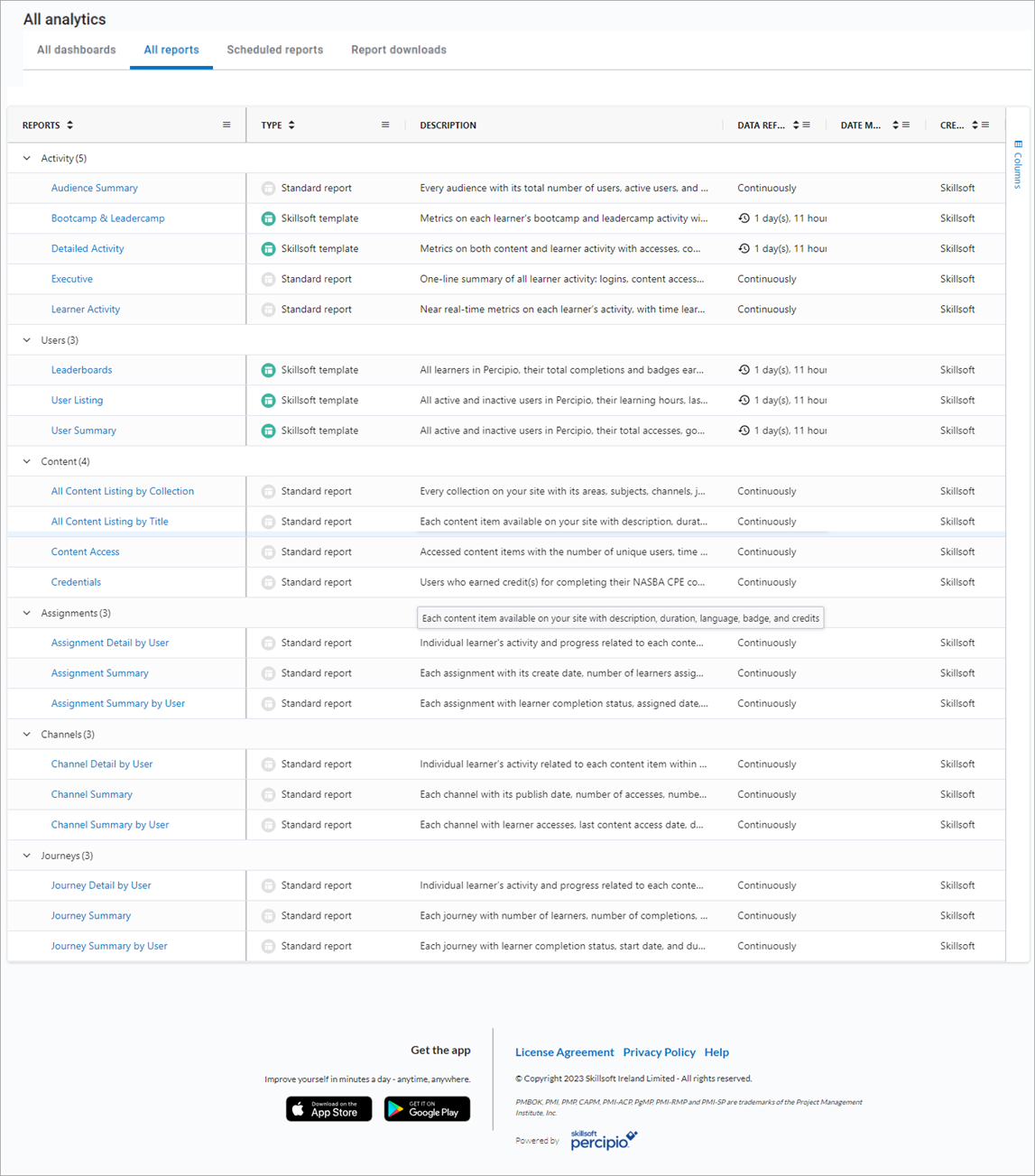Viewport: 1035px width, 1176px height.
Task: Click the filter icon on TYPE column header
Action: tap(384, 125)
